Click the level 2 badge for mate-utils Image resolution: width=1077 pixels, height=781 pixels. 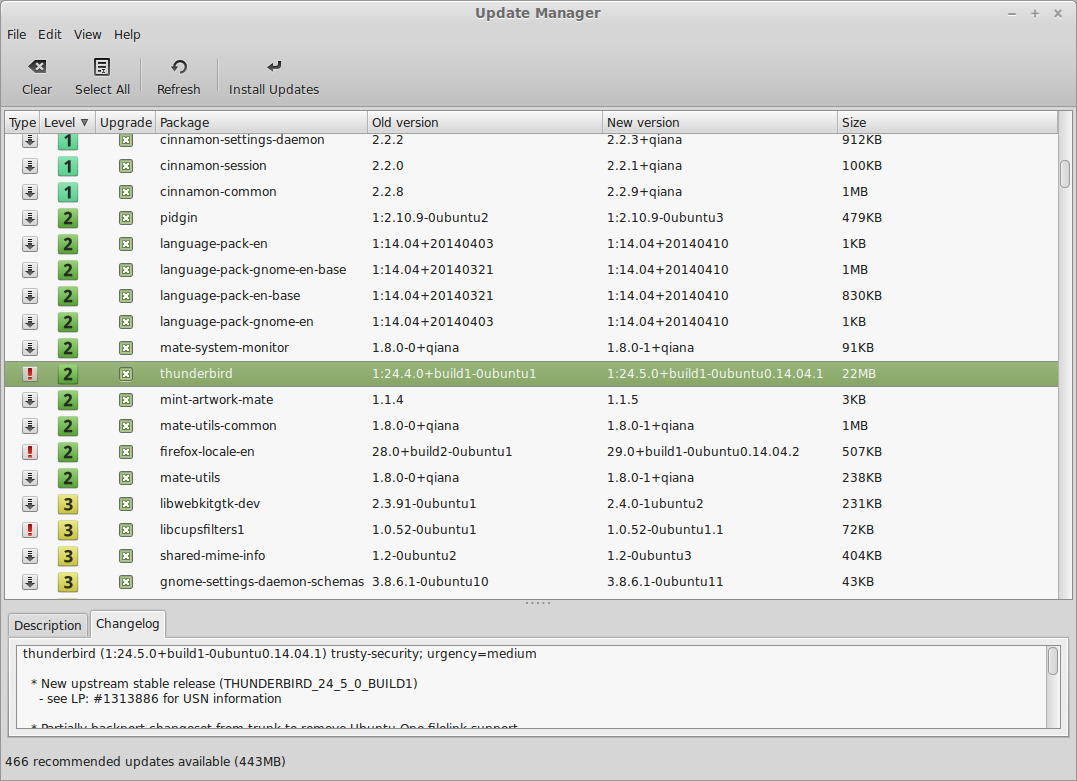(x=67, y=478)
